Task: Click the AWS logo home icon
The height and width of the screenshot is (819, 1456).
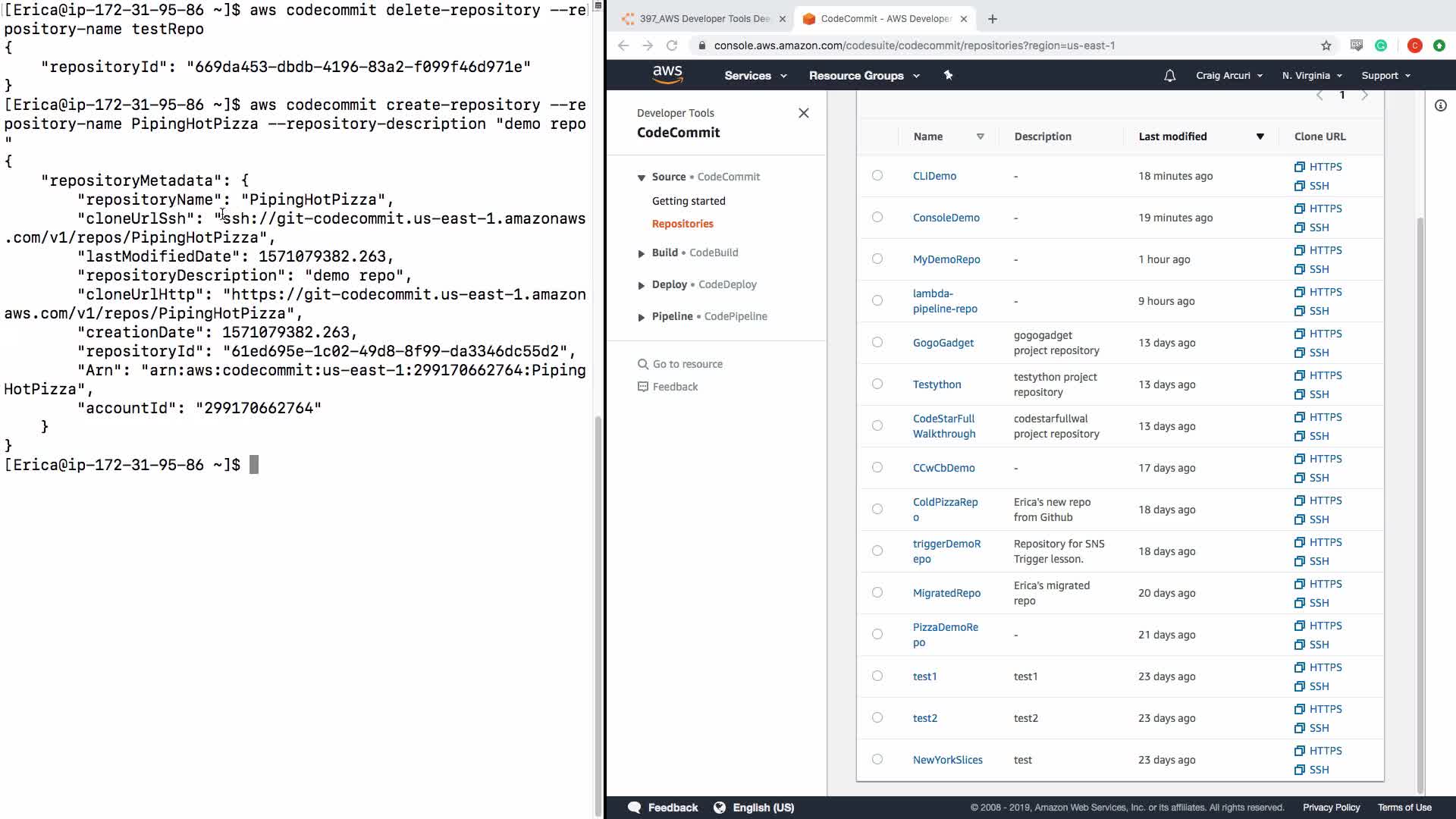Action: pos(667,74)
